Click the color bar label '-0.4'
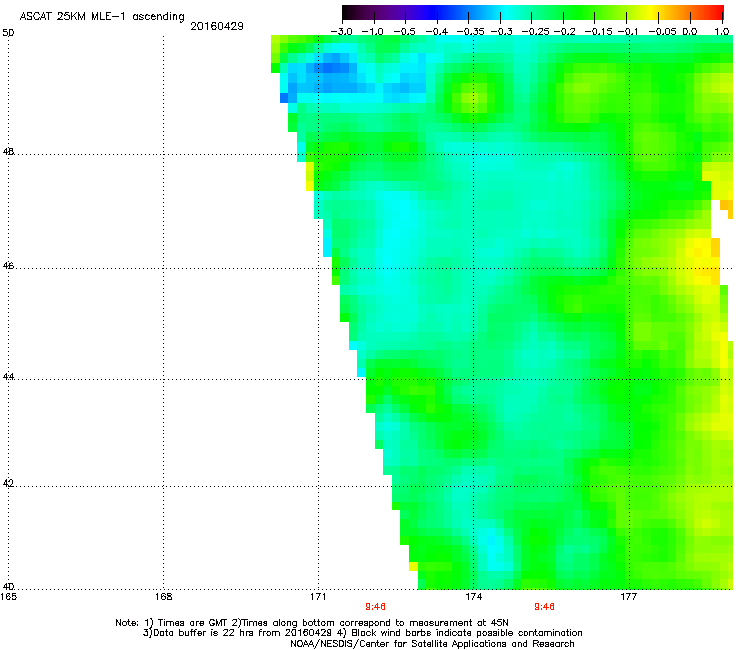 click(x=436, y=32)
